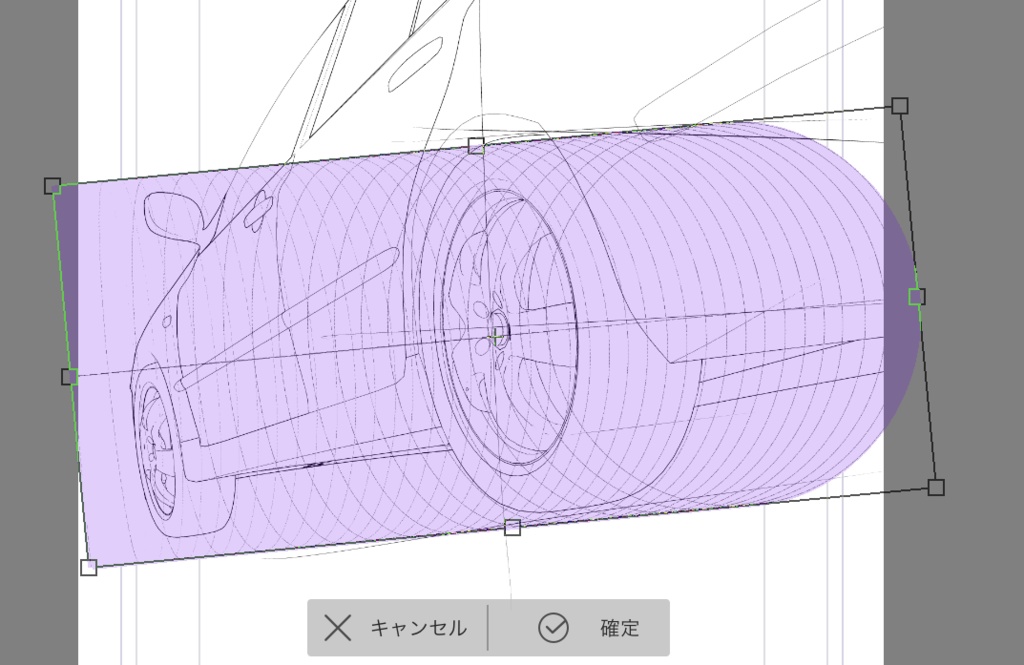This screenshot has width=1024, height=665.
Task: Click the left-middle edge transform handle
Action: coord(69,376)
